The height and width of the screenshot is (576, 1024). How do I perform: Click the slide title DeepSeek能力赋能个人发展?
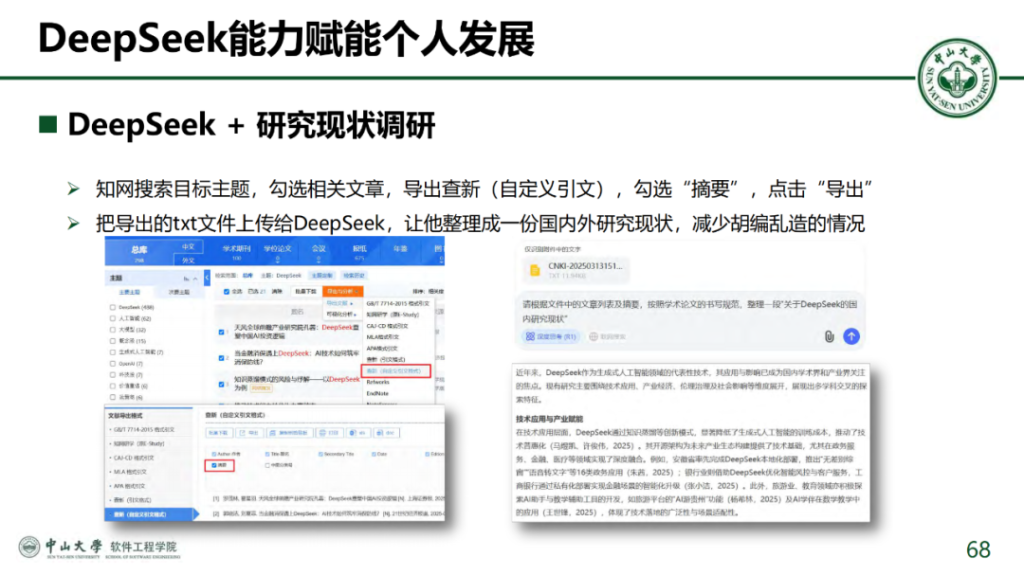(286, 39)
